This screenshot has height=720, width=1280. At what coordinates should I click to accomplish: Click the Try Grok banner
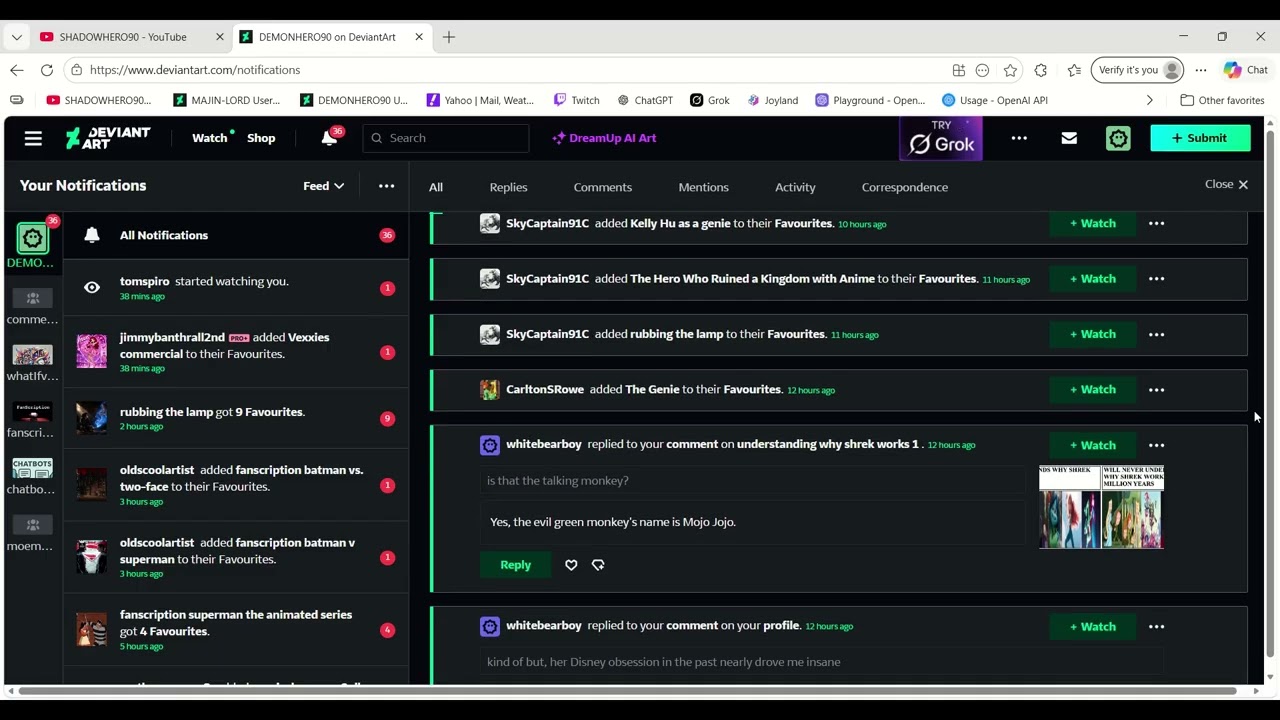(x=941, y=138)
